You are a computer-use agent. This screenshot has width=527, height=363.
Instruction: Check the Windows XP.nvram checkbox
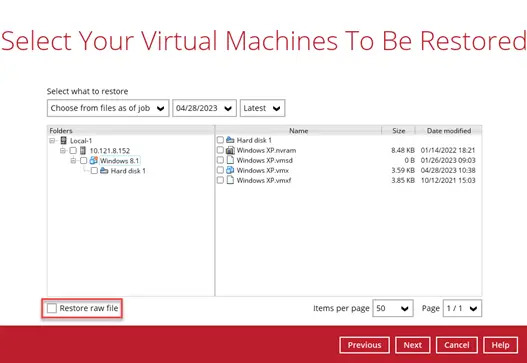220,150
